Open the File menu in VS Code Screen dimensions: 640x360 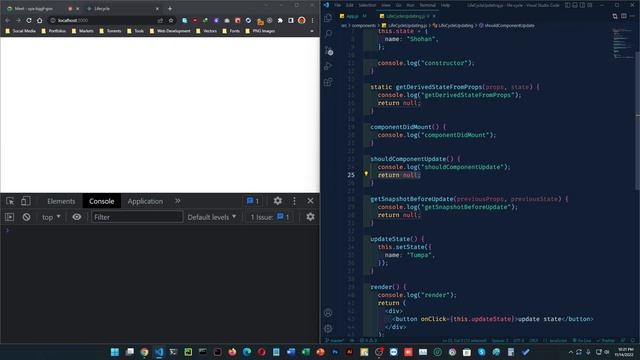338,5
